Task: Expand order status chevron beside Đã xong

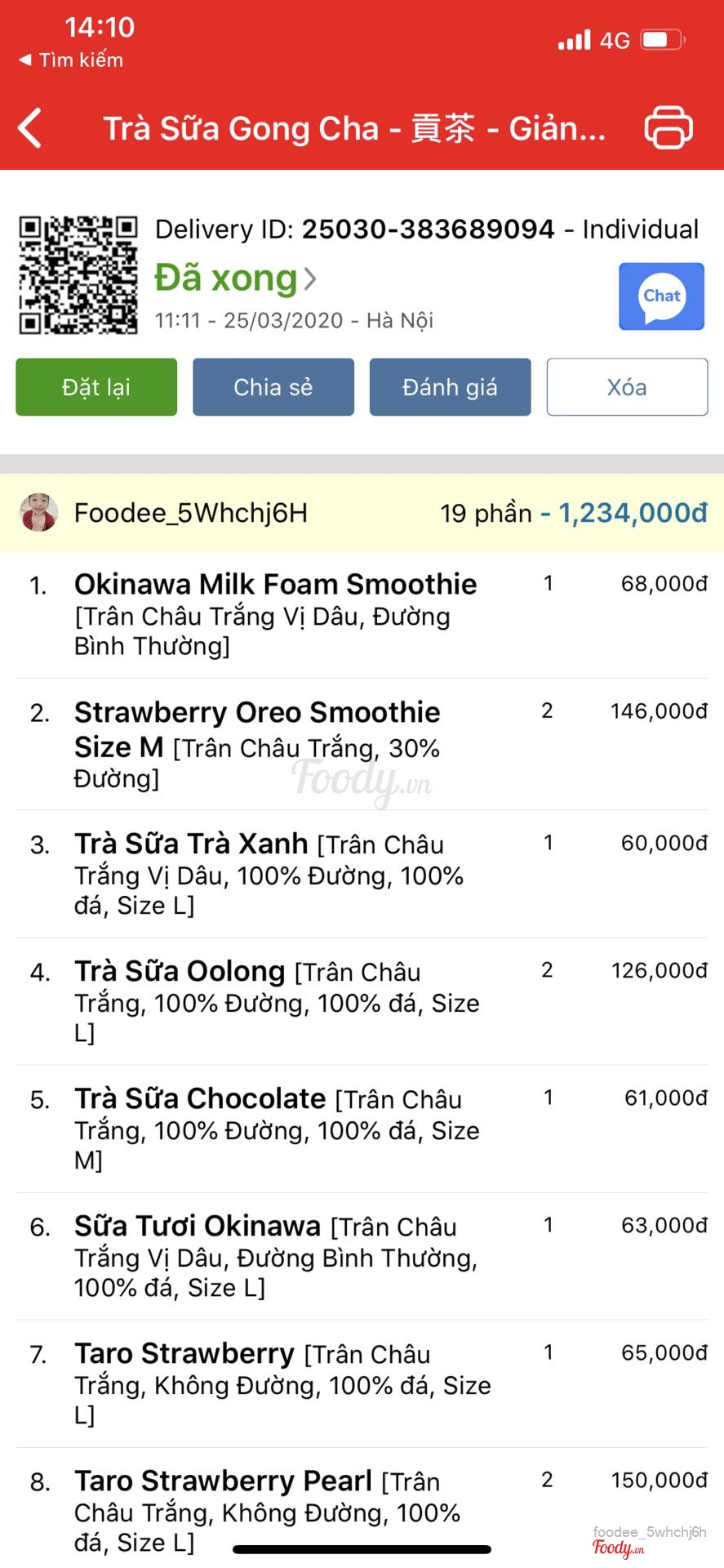Action: pyautogui.click(x=310, y=279)
